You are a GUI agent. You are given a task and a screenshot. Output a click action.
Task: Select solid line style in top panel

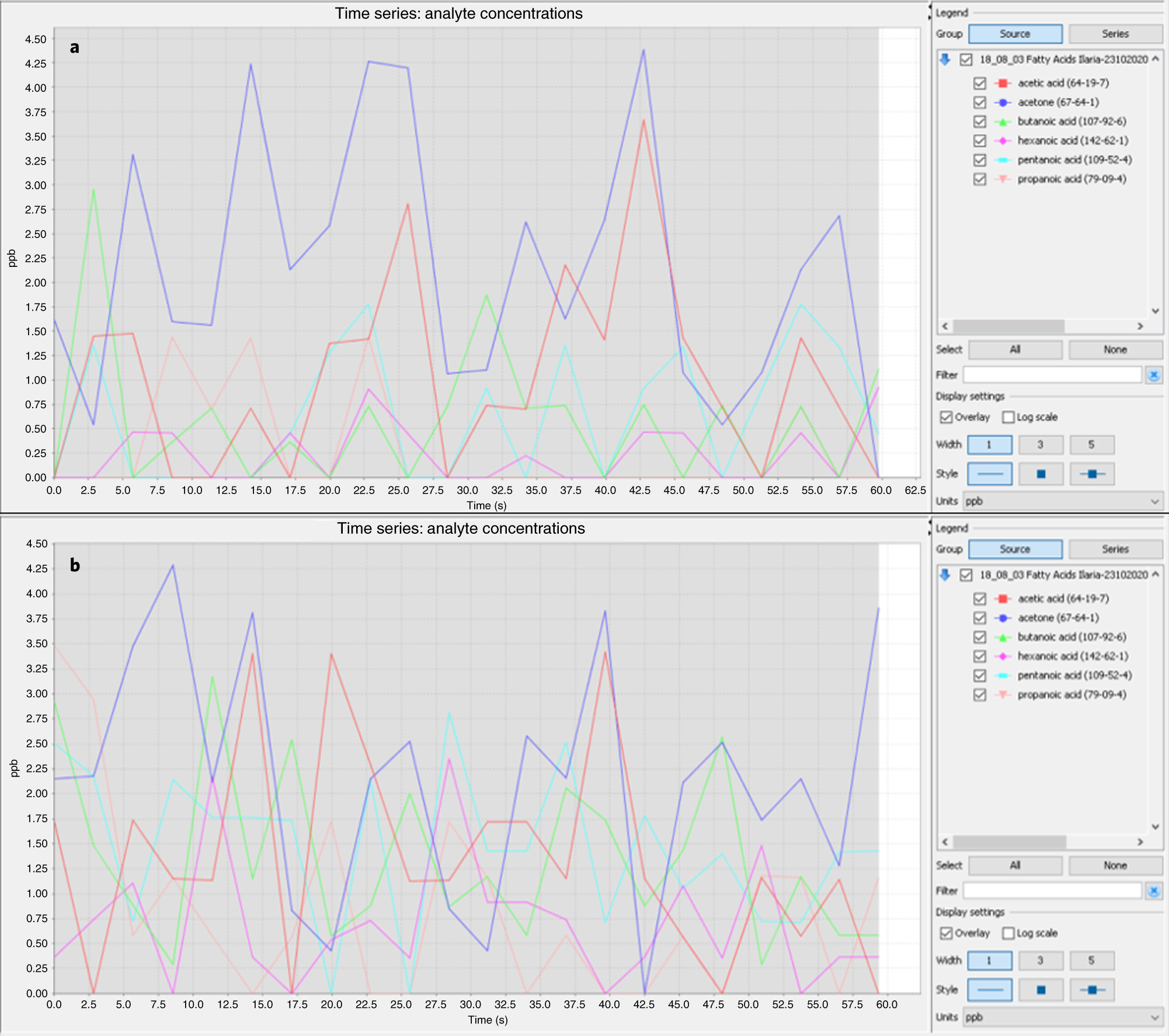tap(990, 474)
